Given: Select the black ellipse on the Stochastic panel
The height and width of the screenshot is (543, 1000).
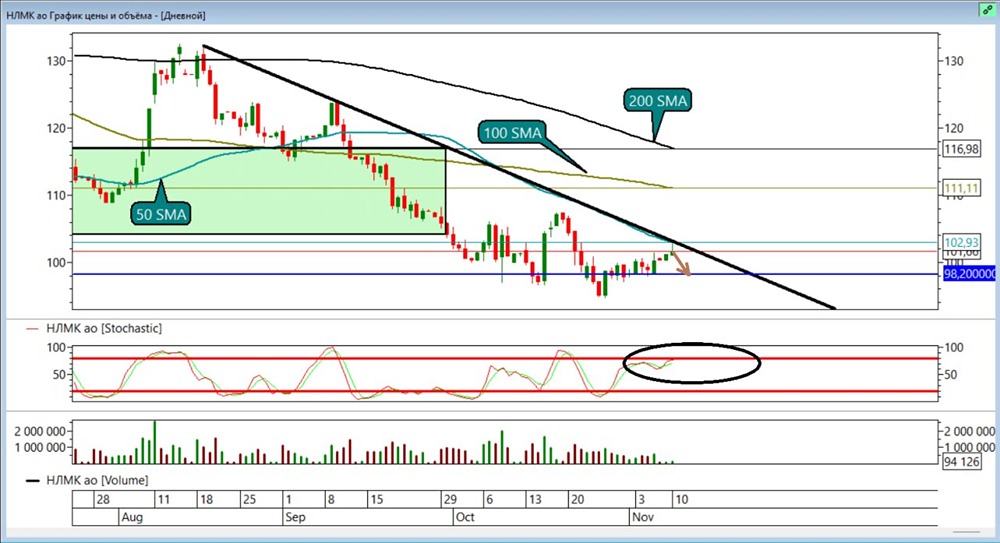Looking at the screenshot, I should point(691,362).
